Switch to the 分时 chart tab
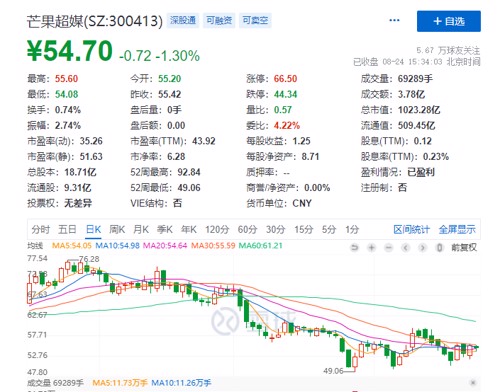The image size is (500, 392). [41, 229]
